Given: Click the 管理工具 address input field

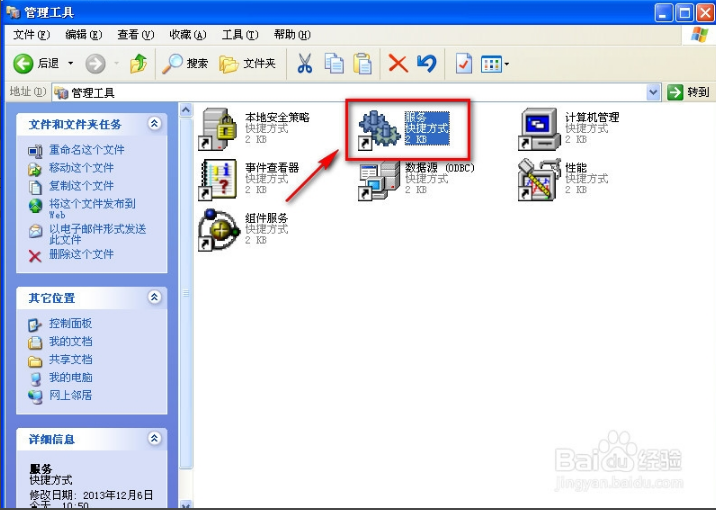Looking at the screenshot, I should 350,92.
